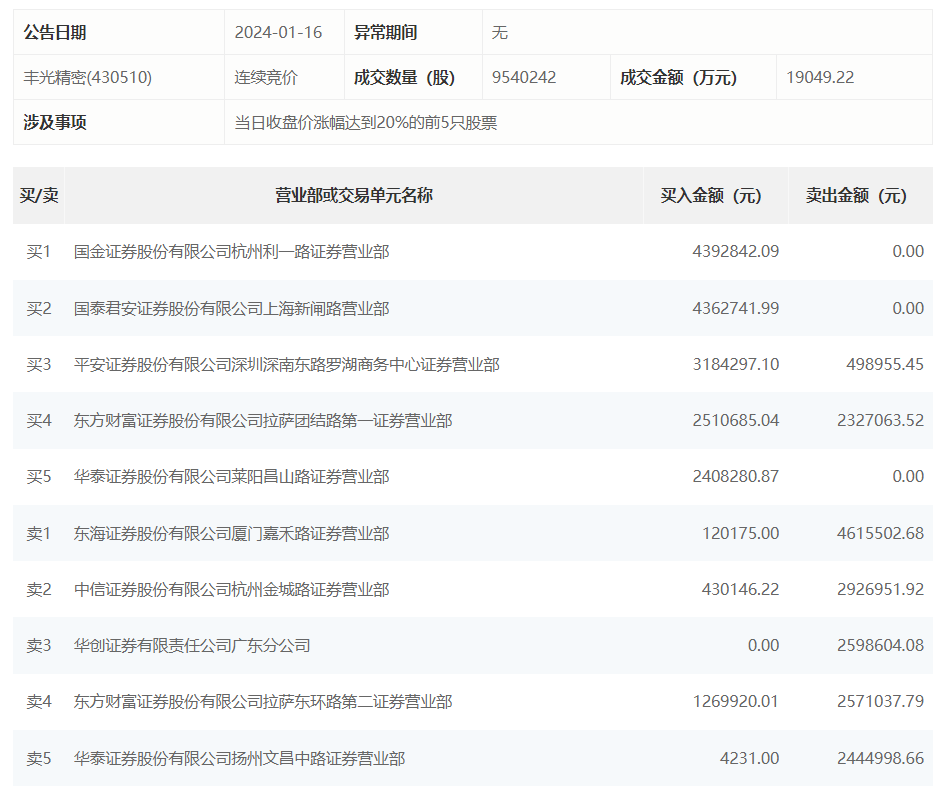Click stock name 丰光精密(430510)
The width and height of the screenshot is (945, 790).
point(87,77)
